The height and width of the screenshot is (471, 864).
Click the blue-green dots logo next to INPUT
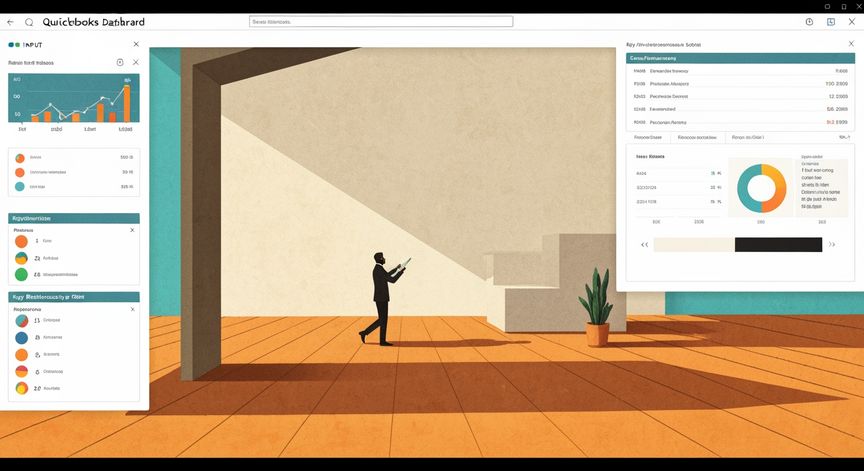(x=14, y=45)
